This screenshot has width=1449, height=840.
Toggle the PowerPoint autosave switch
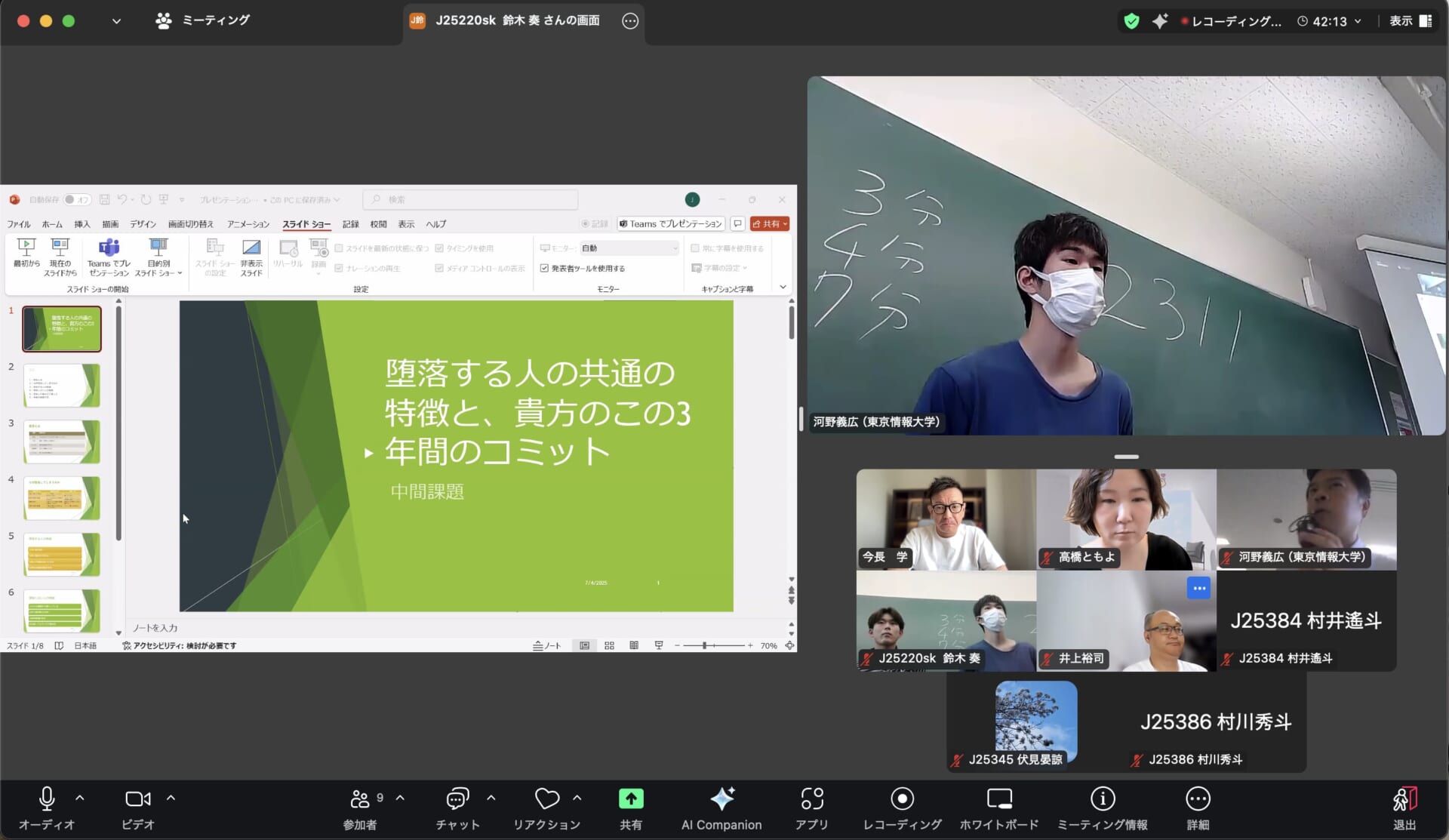point(76,199)
